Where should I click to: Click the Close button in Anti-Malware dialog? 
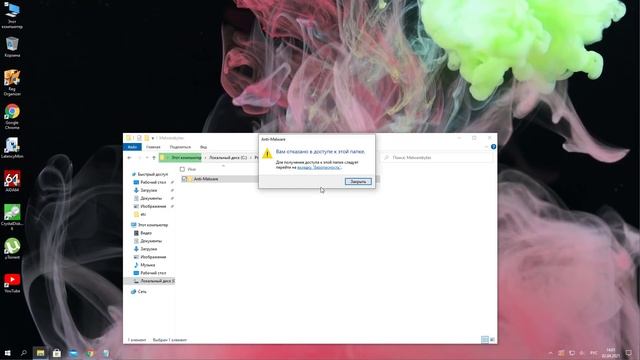coord(358,181)
